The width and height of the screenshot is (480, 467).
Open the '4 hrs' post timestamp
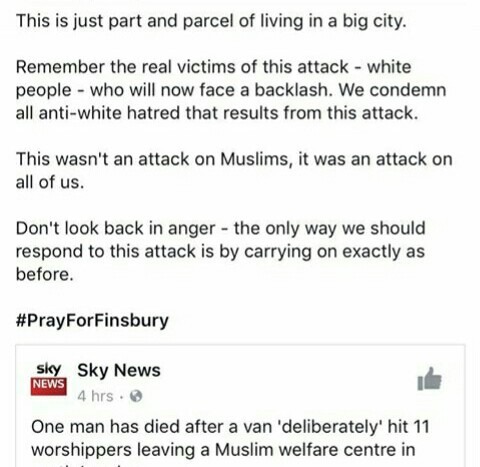coord(95,396)
